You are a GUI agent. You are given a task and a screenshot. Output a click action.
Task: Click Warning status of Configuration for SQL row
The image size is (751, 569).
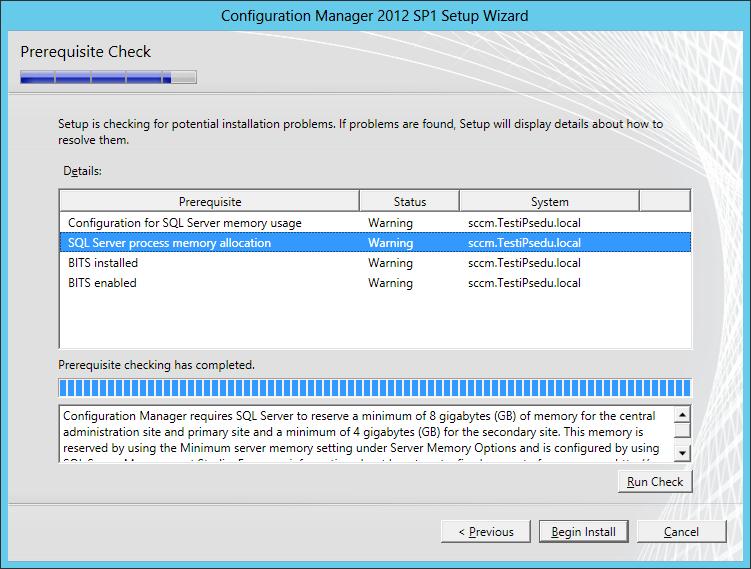click(390, 223)
